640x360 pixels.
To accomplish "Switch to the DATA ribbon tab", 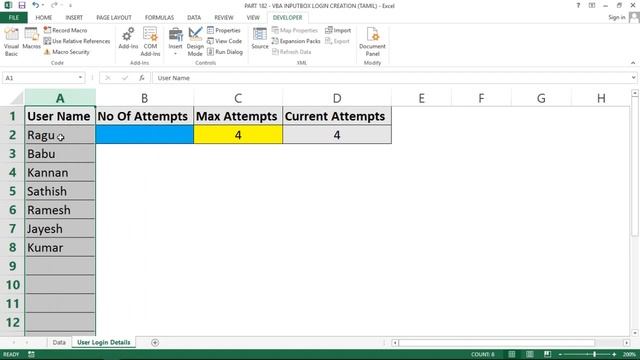I will click(194, 18).
